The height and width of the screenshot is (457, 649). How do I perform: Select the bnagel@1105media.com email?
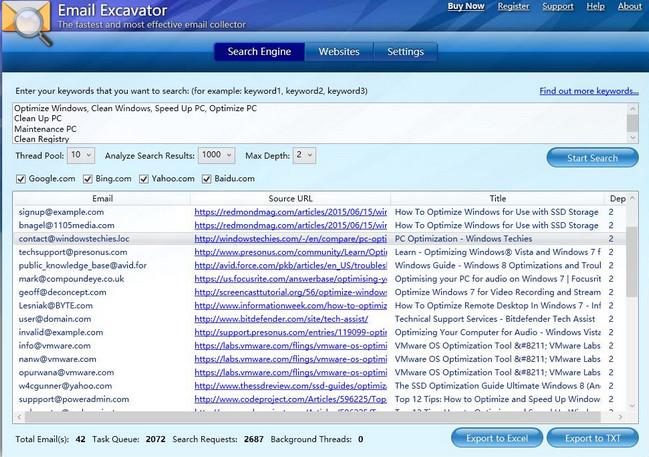click(66, 226)
